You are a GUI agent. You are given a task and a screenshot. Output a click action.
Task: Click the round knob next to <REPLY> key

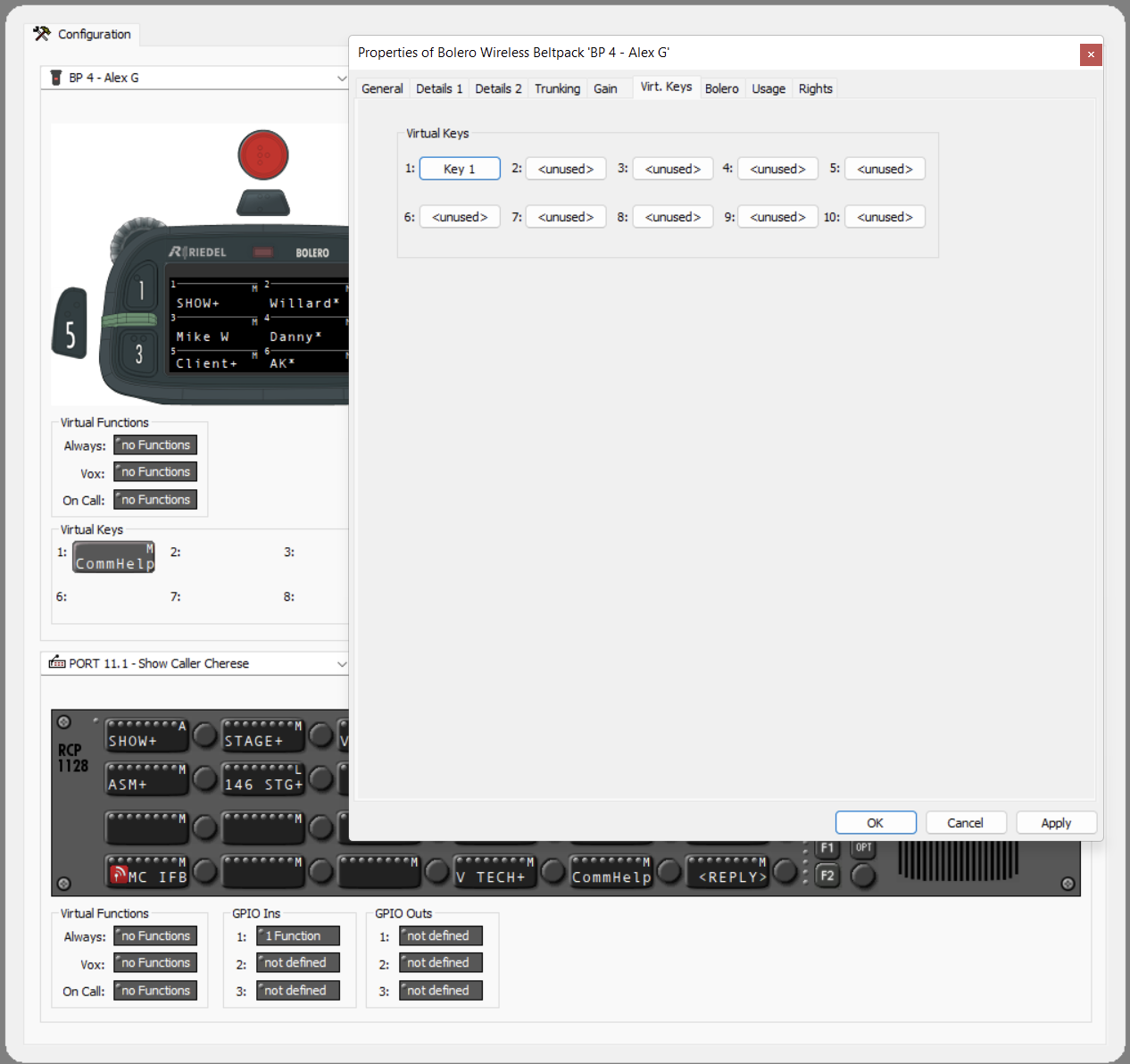(x=785, y=872)
